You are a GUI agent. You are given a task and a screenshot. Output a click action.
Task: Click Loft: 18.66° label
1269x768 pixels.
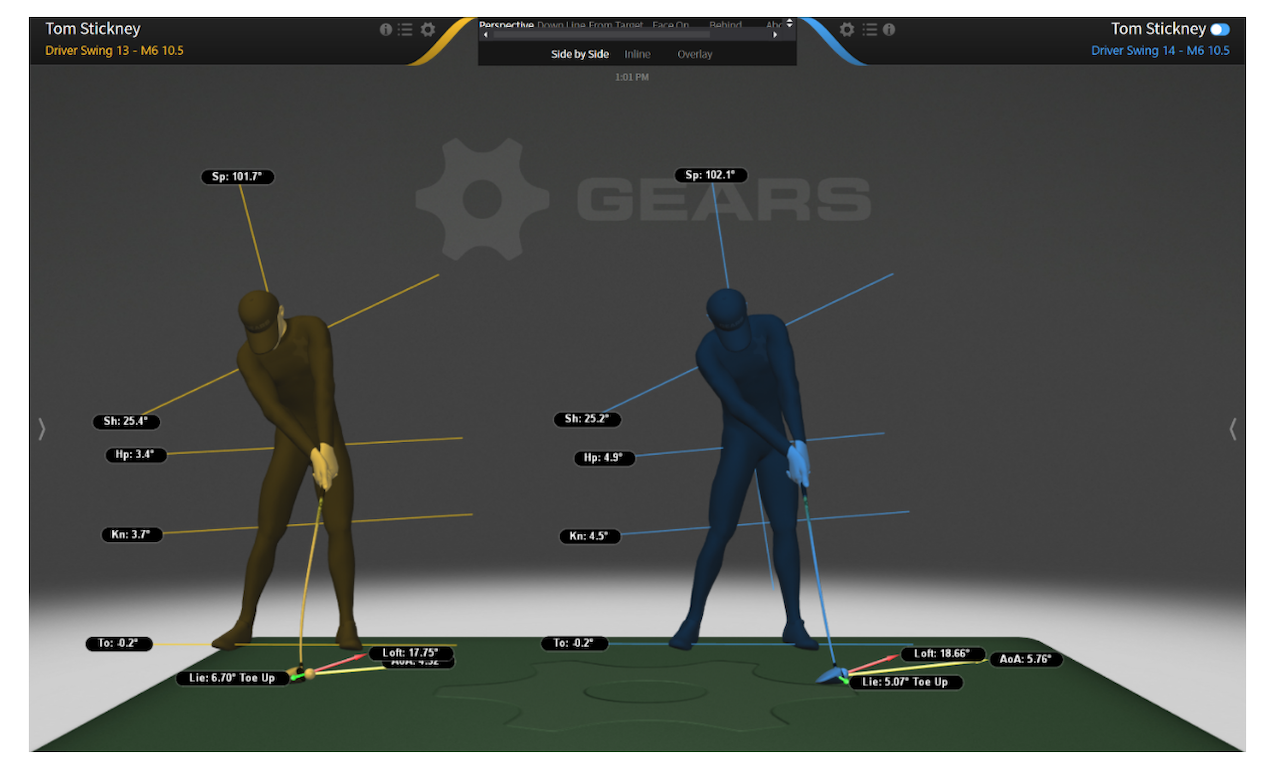pyautogui.click(x=944, y=654)
